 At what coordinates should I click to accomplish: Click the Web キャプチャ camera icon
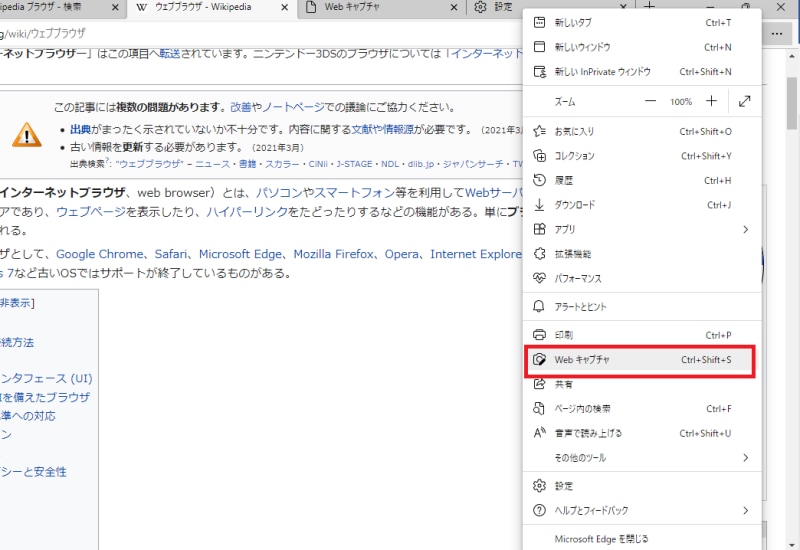540,359
